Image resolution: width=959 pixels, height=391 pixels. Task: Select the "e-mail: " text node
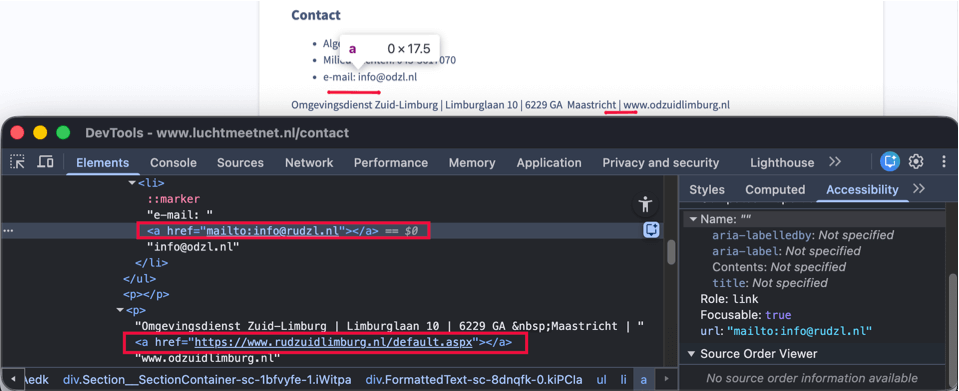tap(179, 215)
